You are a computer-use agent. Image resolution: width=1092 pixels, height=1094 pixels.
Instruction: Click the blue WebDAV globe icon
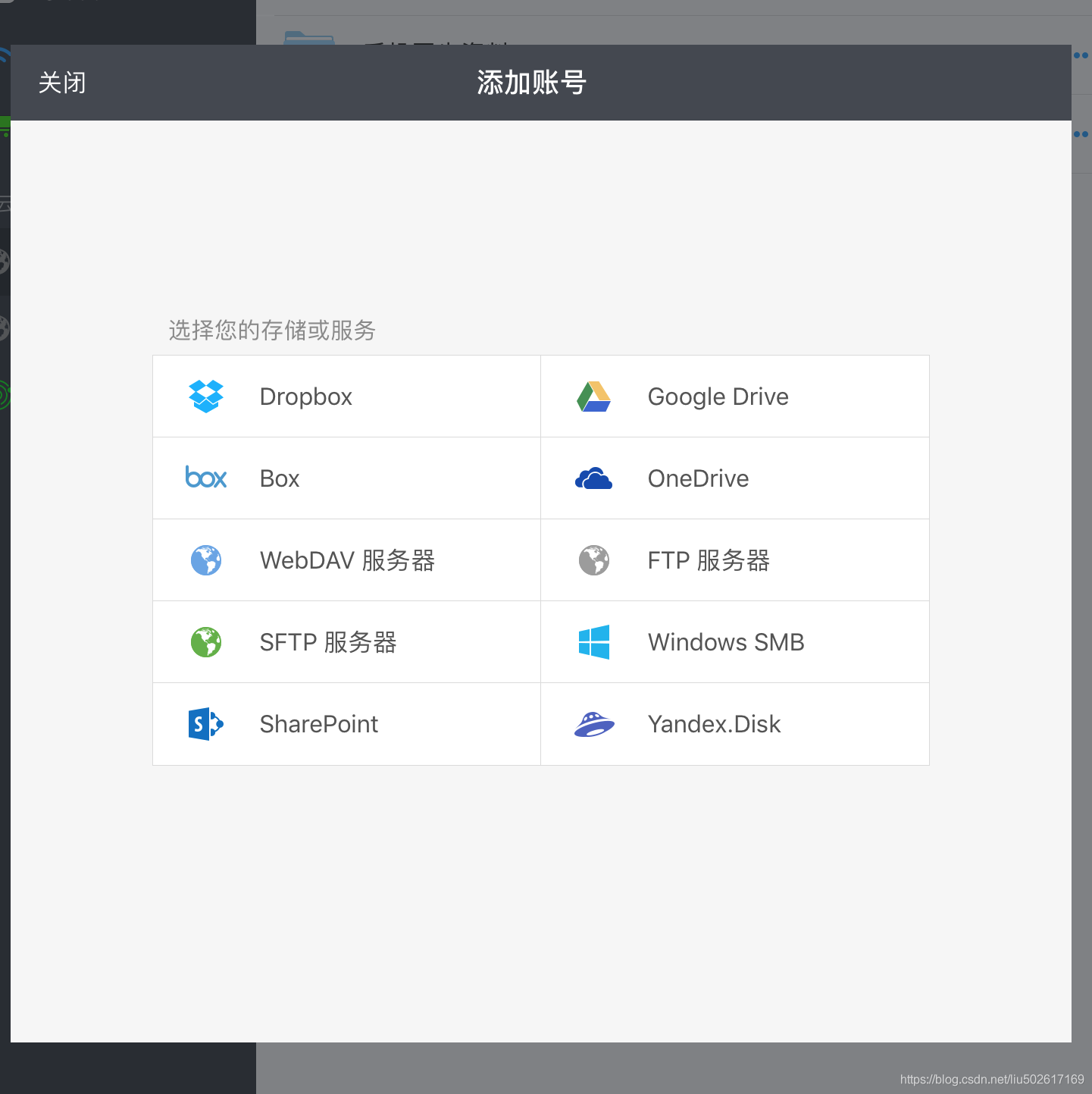206,560
